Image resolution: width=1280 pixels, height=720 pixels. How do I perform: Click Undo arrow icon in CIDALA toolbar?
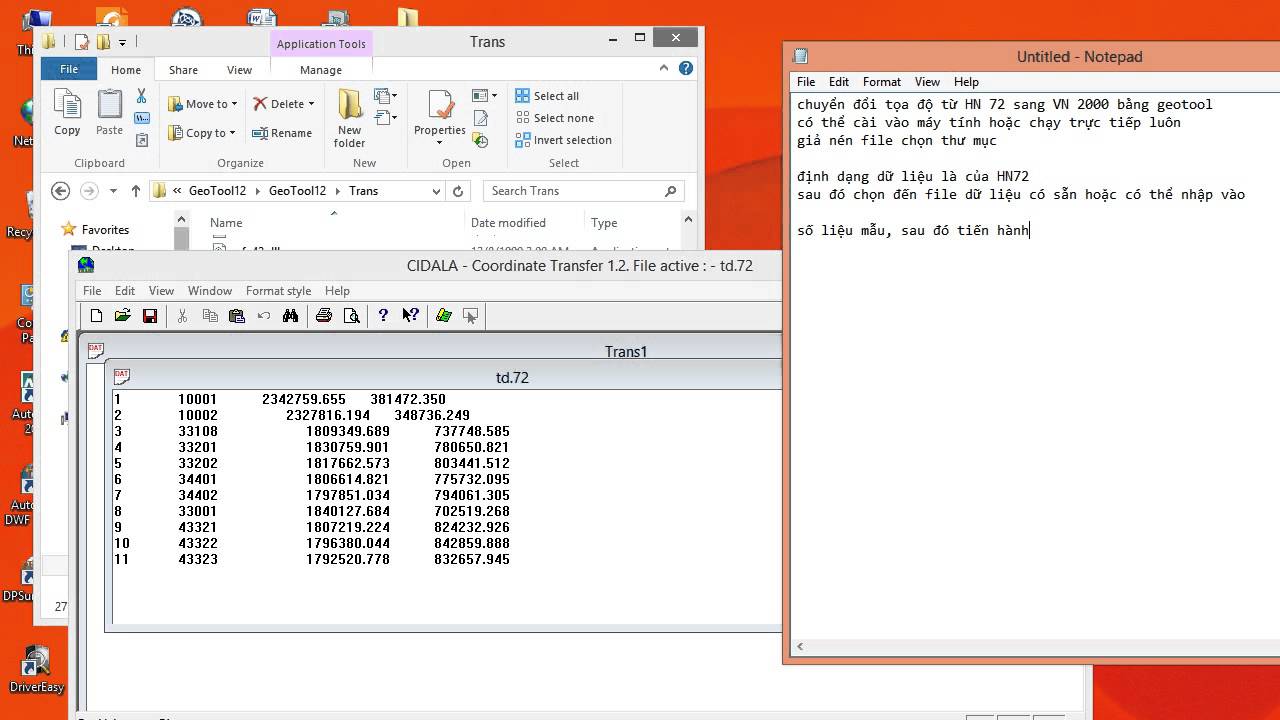[x=264, y=316]
